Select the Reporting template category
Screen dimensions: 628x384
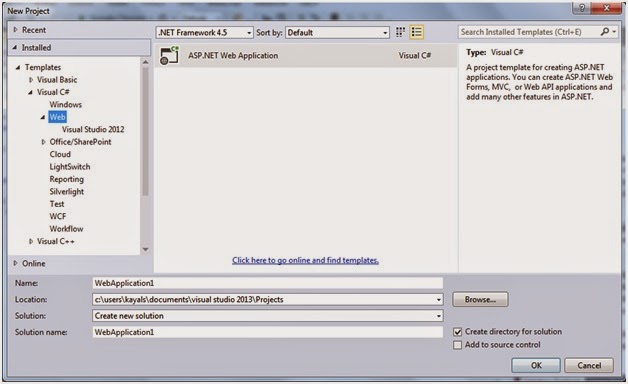click(x=66, y=179)
